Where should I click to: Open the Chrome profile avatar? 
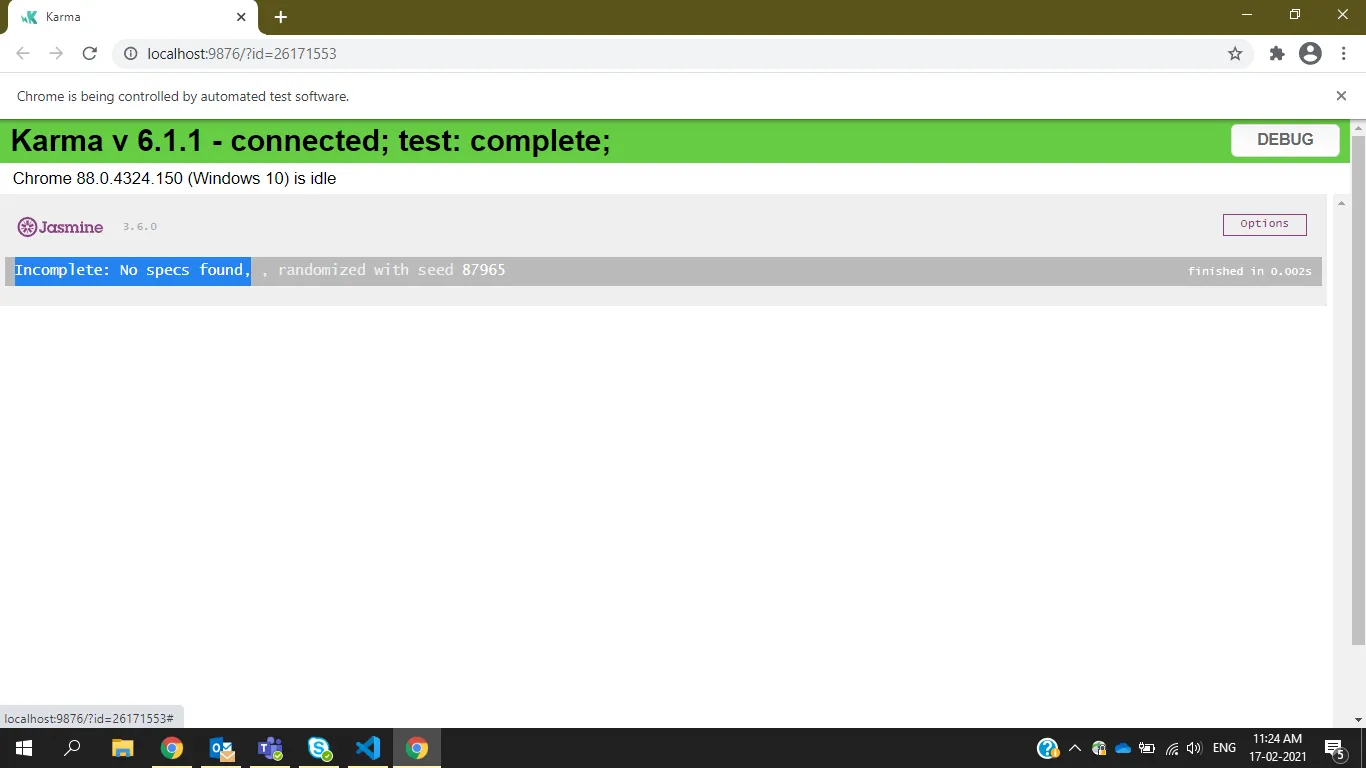coord(1310,54)
